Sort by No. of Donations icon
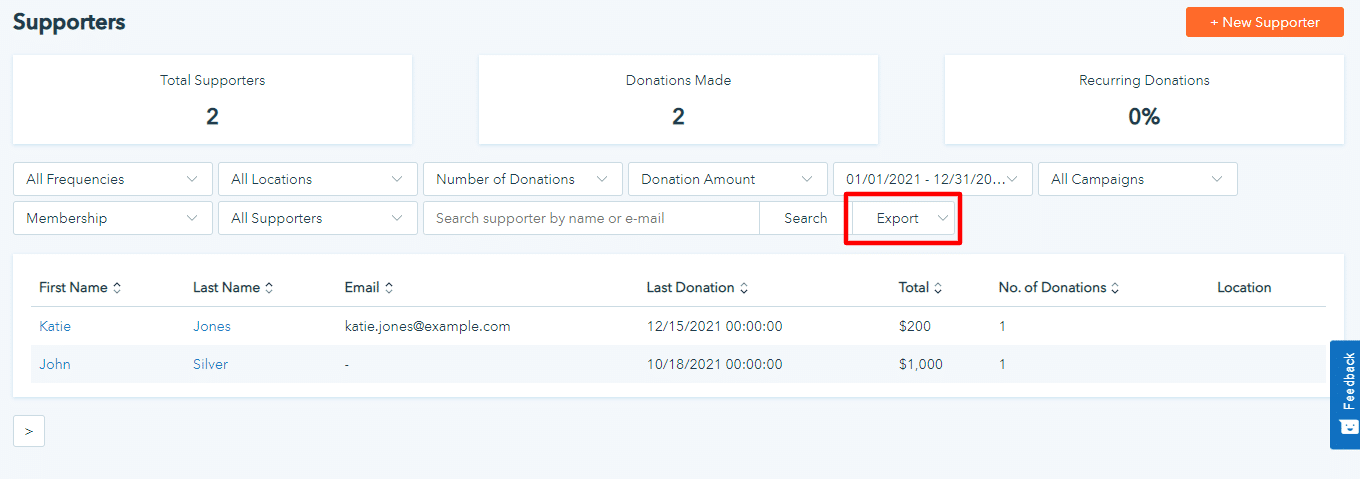Screen dimensions: 1360x479 [x=1115, y=288]
